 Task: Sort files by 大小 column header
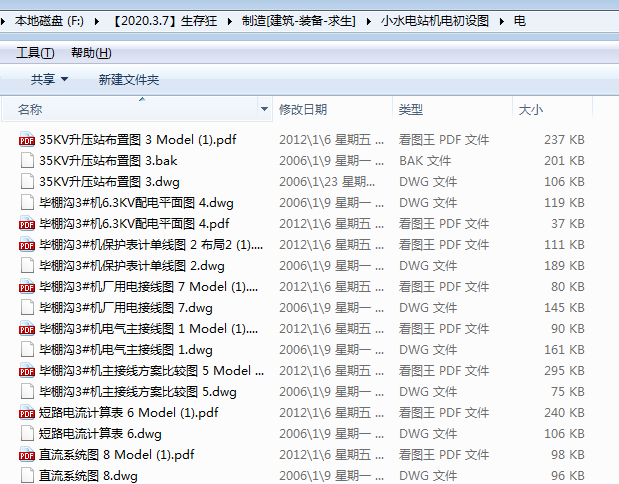pos(552,109)
